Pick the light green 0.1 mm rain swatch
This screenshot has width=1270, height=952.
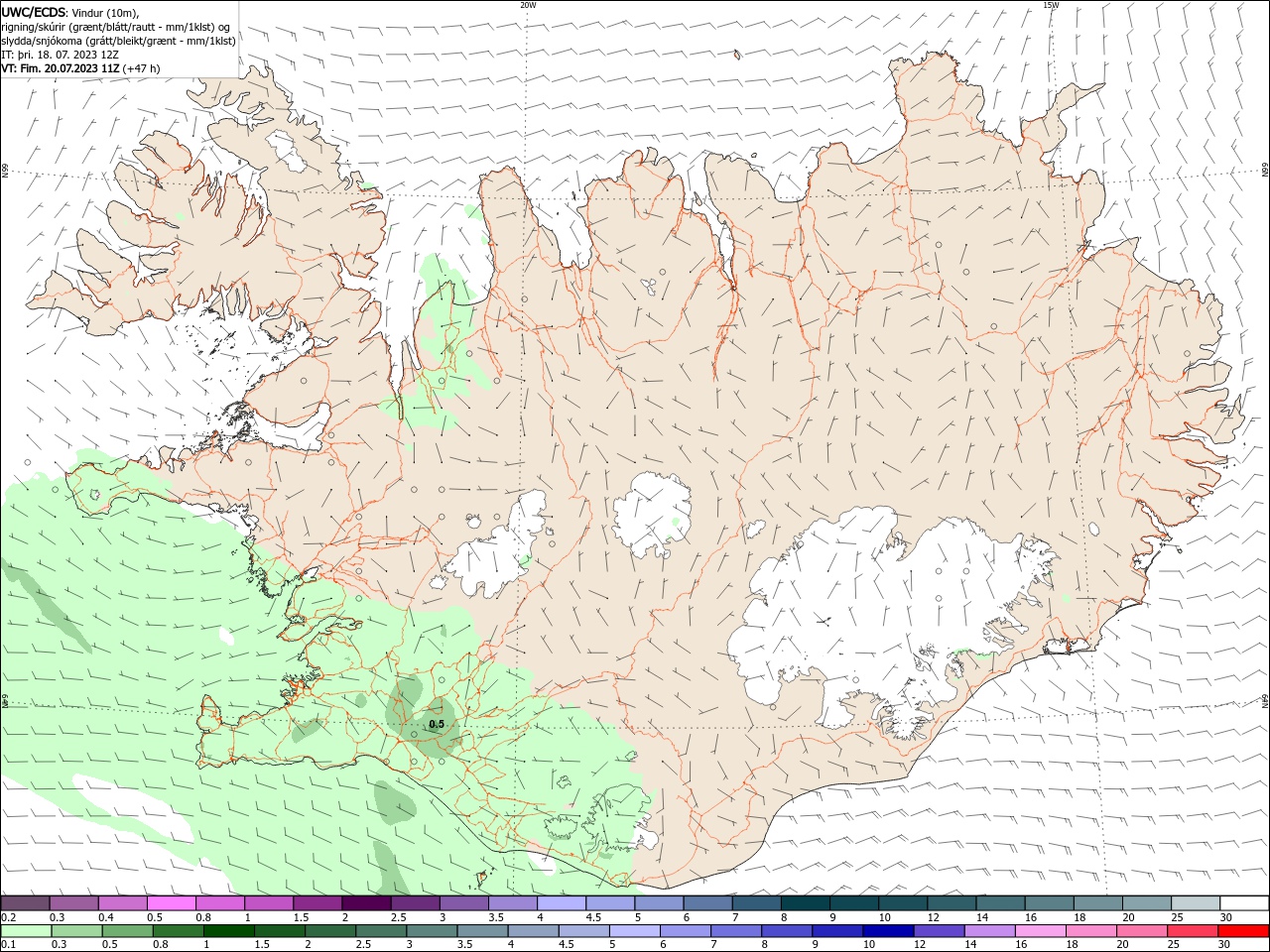pos(26,931)
